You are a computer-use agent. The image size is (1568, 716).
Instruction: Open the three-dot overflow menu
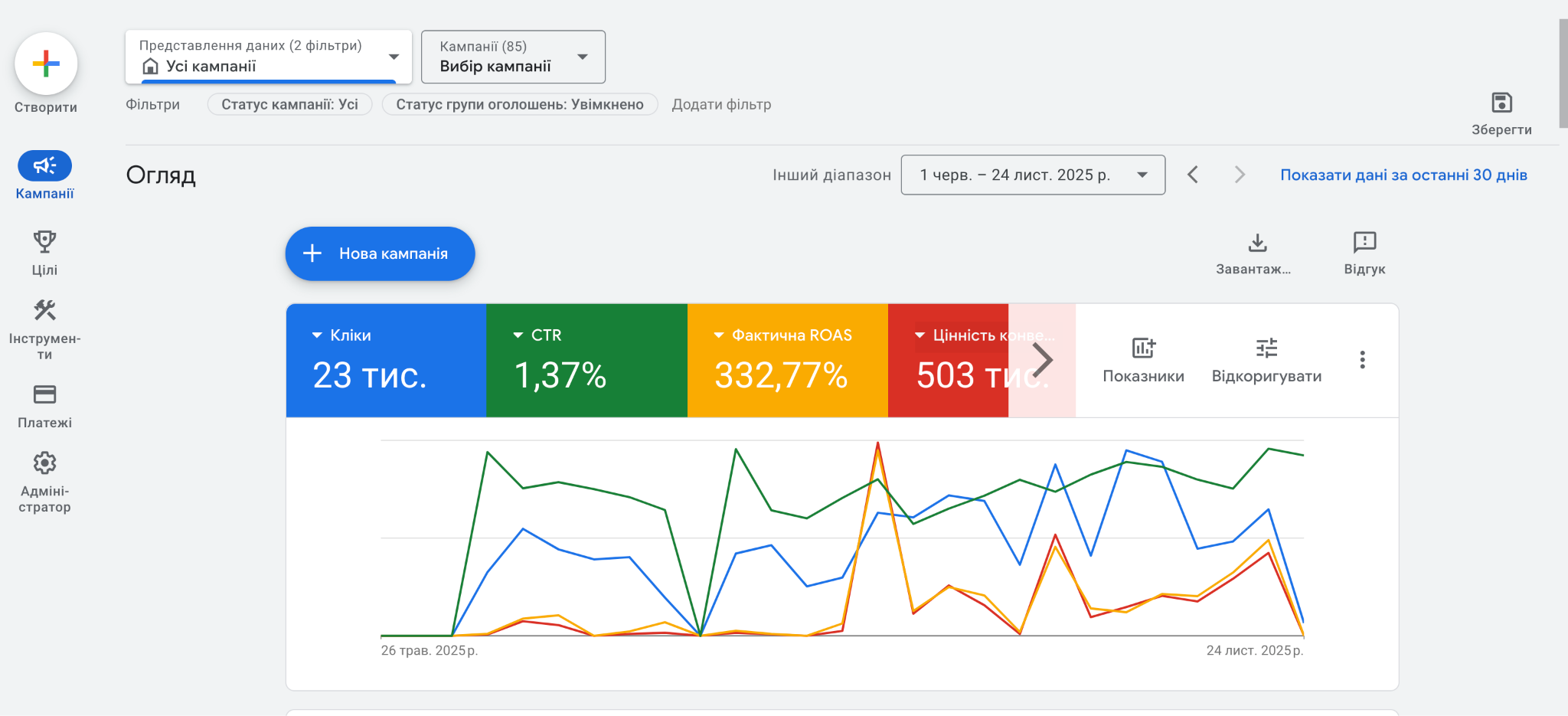[1363, 360]
